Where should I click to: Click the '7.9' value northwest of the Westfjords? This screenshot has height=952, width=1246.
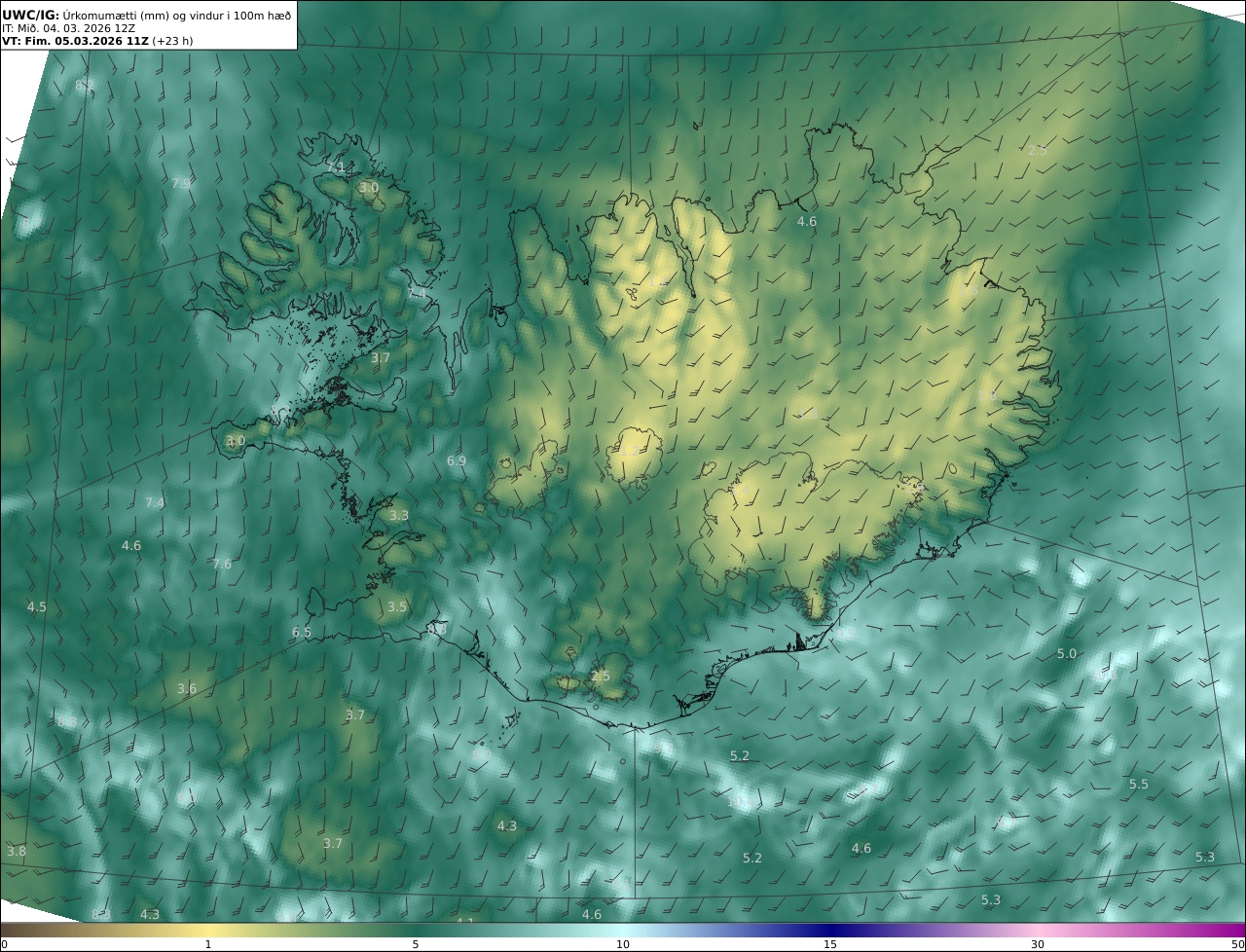(181, 183)
